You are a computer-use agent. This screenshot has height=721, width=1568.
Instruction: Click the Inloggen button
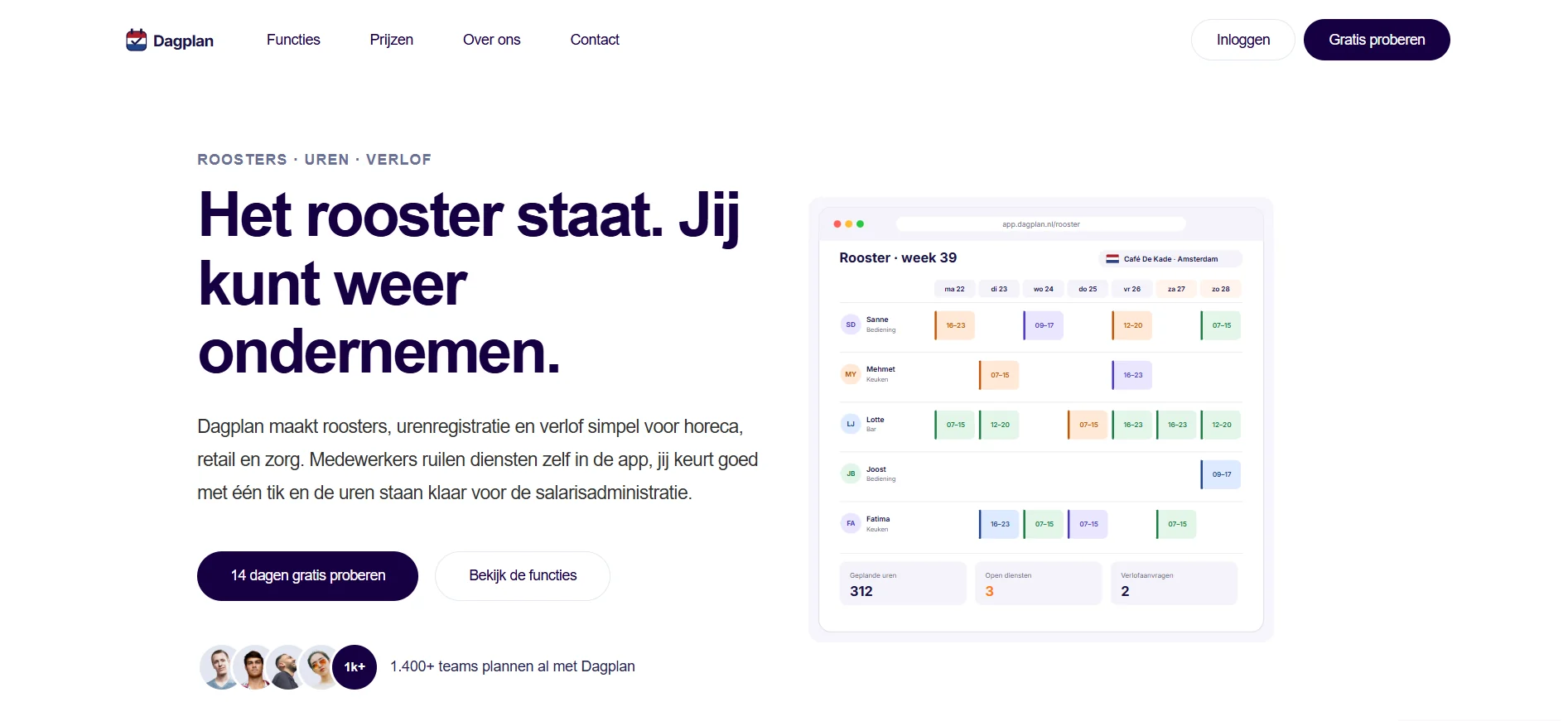click(1243, 40)
